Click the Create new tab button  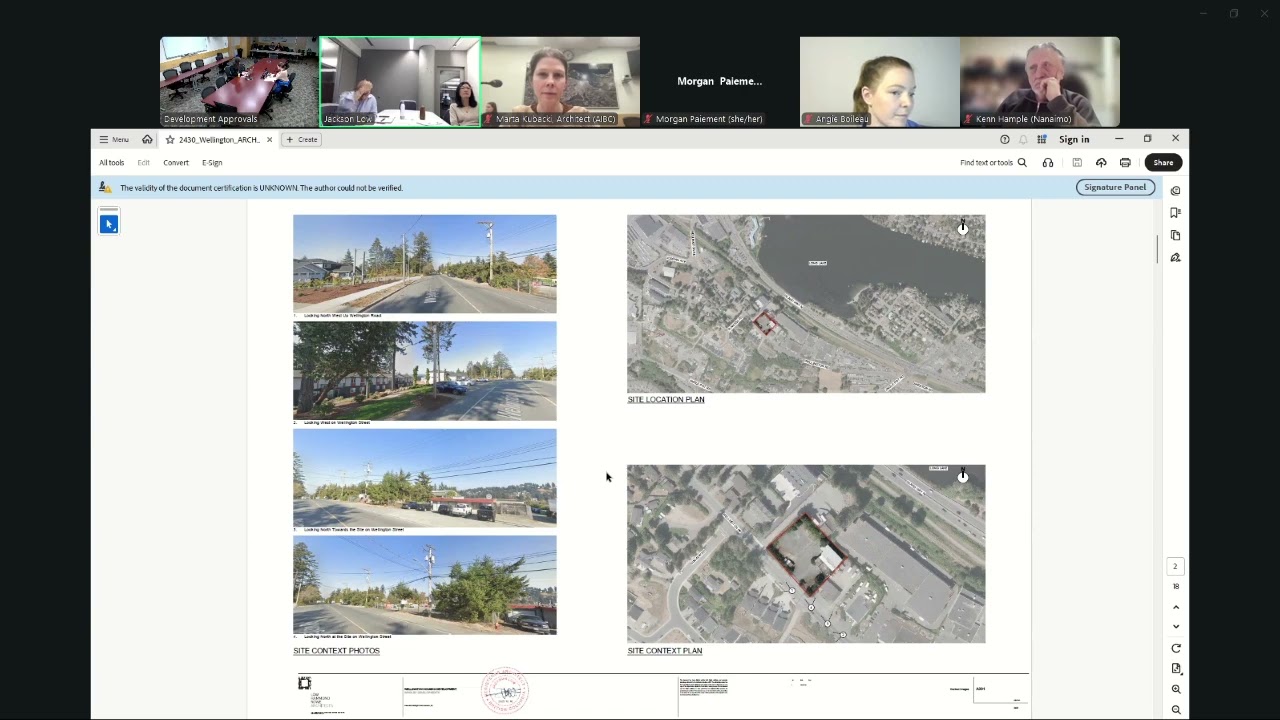click(301, 139)
